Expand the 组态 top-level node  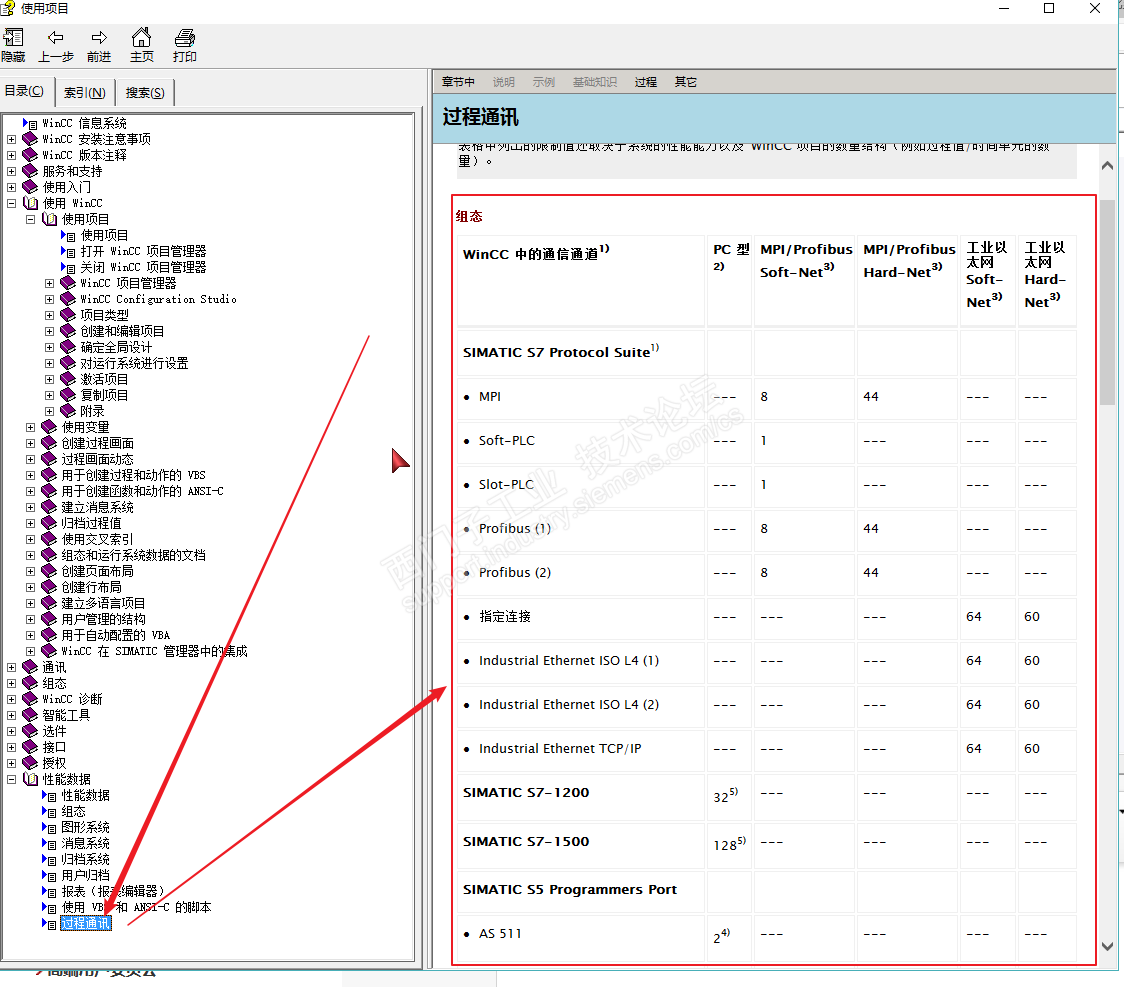click(x=11, y=683)
